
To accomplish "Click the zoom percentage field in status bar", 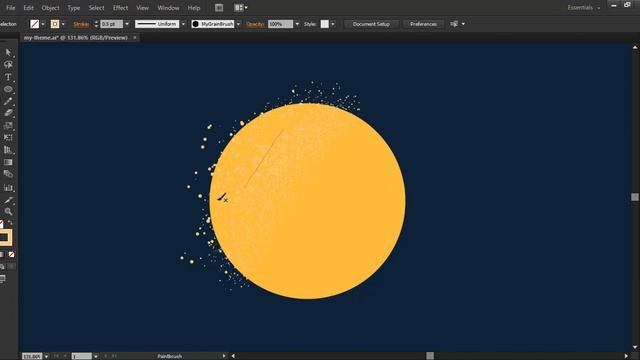I will coord(32,356).
